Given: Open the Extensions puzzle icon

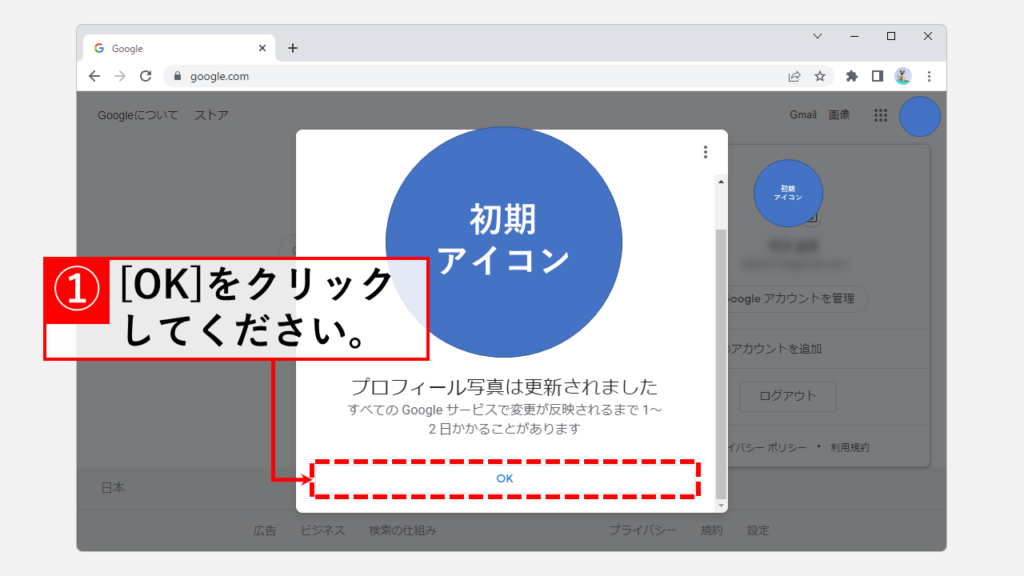Looking at the screenshot, I should point(852,76).
